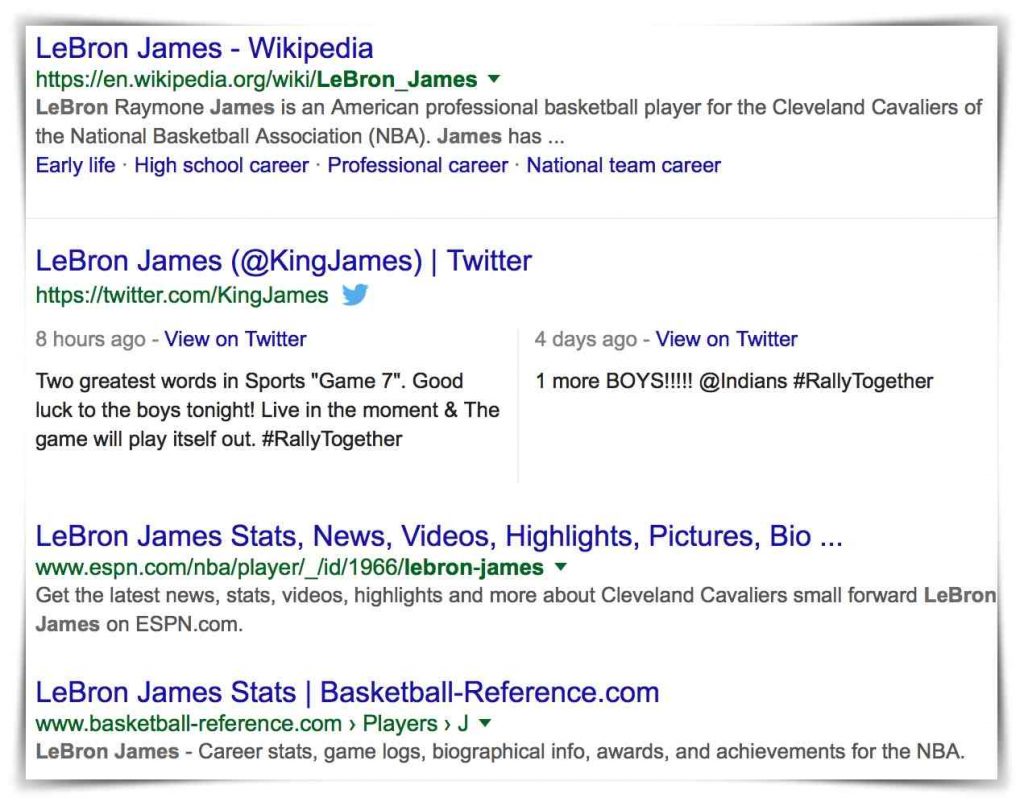The width and height of the screenshot is (1024, 806).
Task: View the 8 hours ago tweet on Twitter
Action: [235, 339]
